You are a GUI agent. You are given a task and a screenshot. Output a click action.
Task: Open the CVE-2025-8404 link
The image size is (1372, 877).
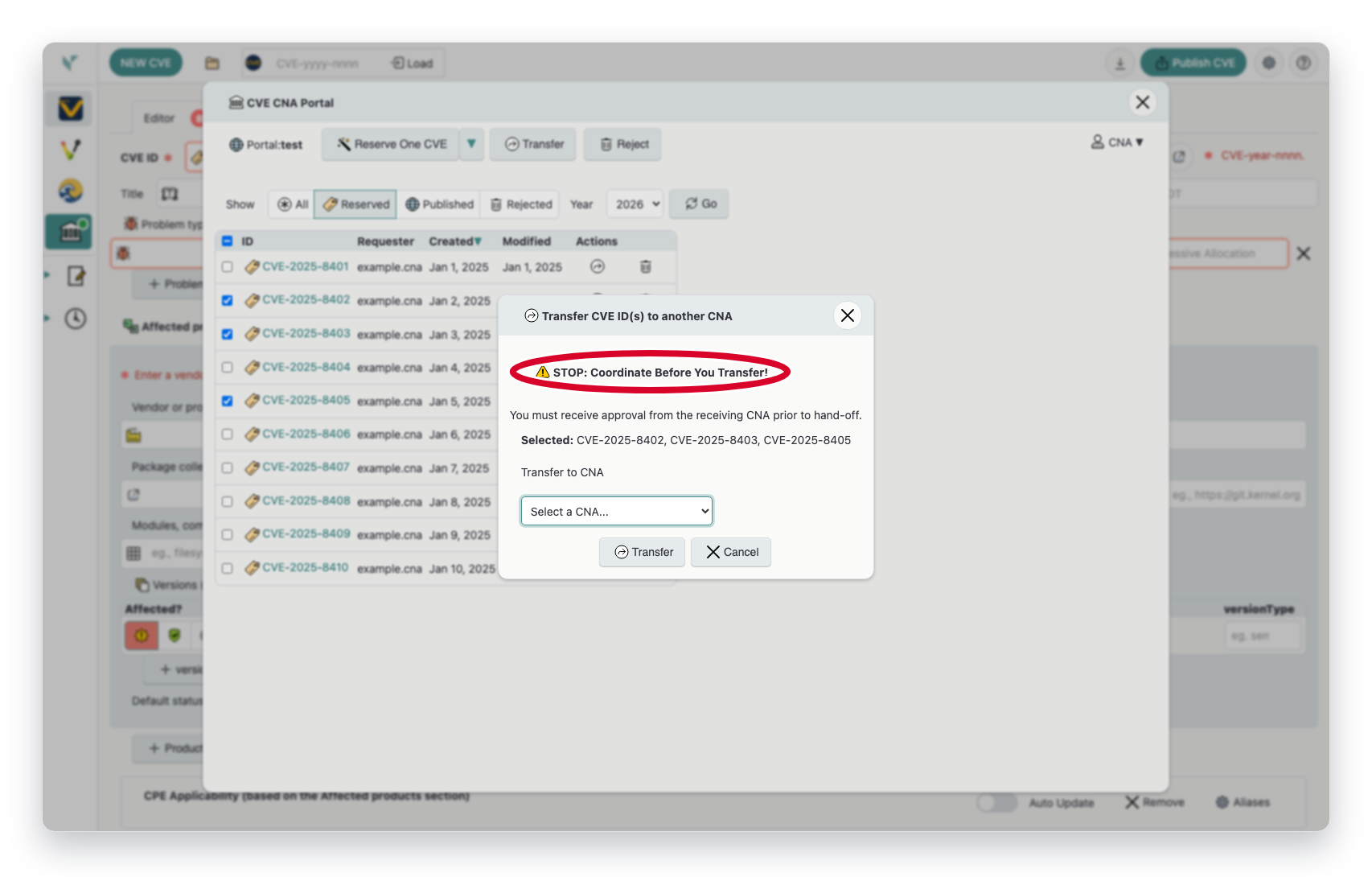click(x=306, y=367)
